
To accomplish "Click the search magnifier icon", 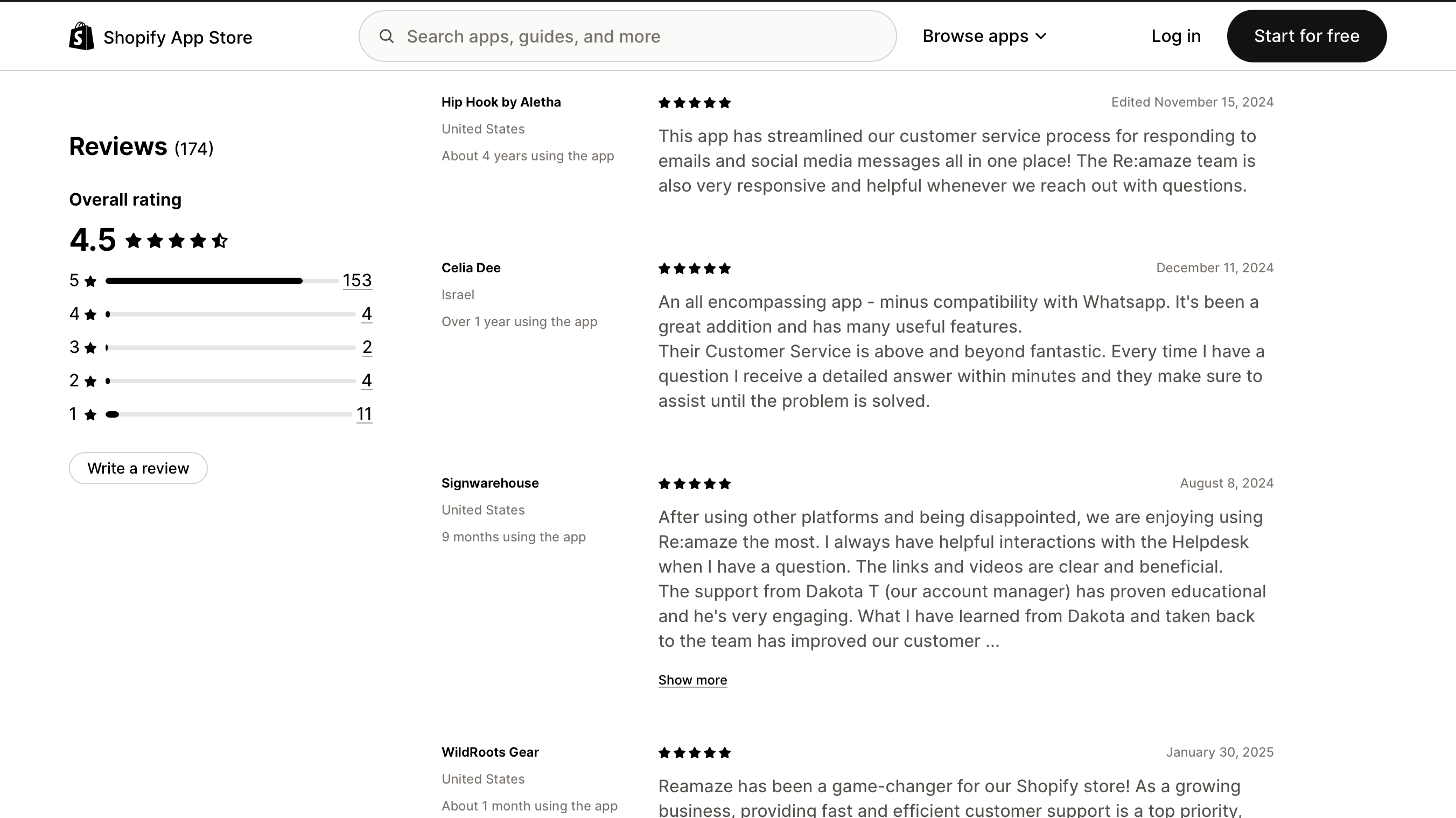I will (387, 36).
